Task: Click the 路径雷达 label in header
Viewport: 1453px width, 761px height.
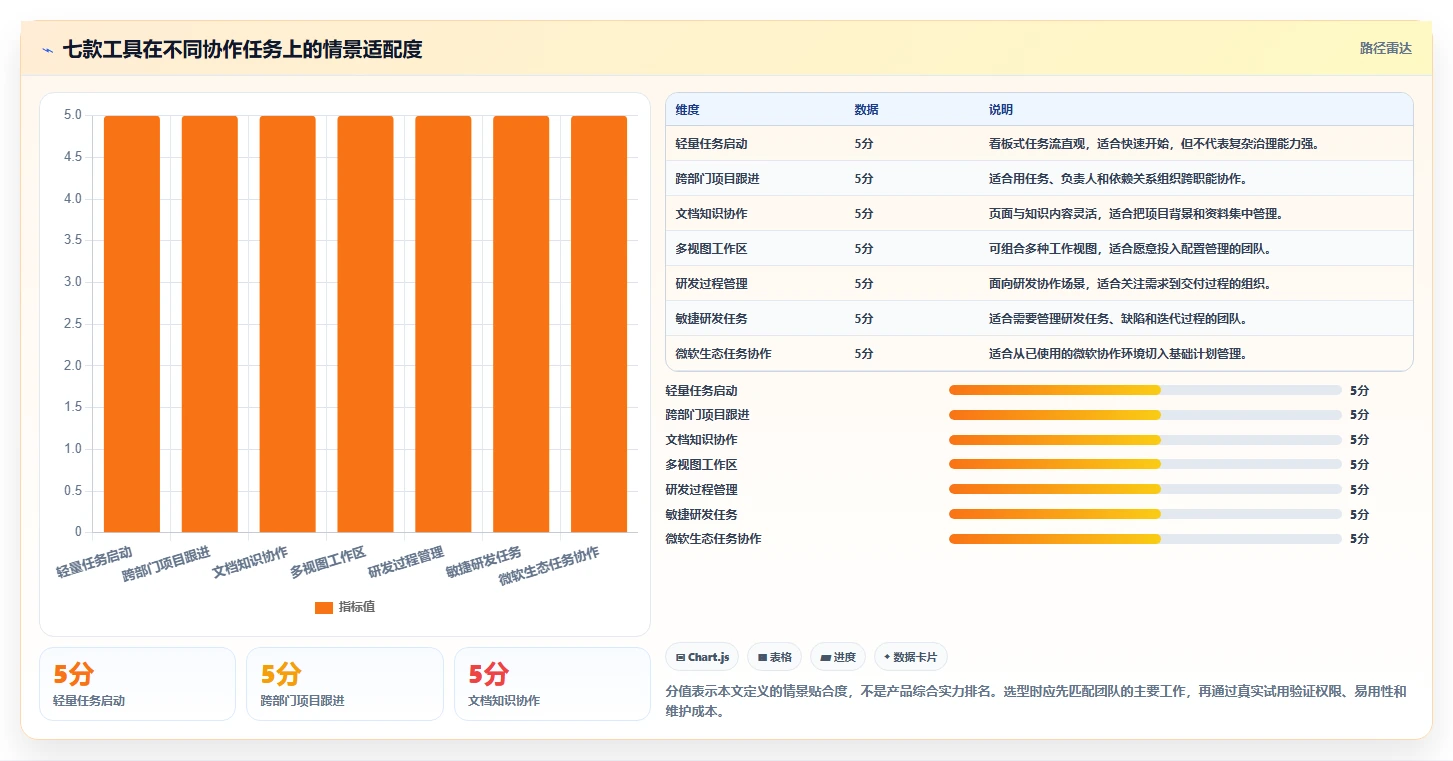Action: (1386, 48)
